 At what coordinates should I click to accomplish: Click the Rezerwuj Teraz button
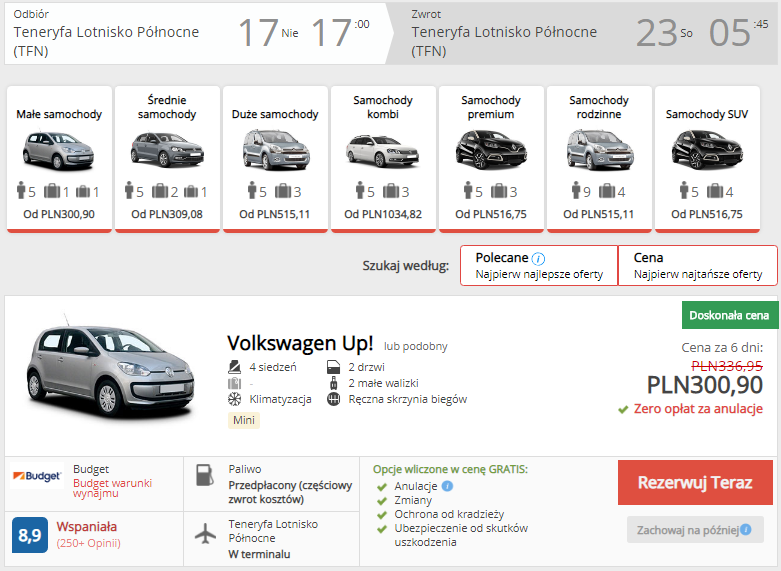coord(695,482)
